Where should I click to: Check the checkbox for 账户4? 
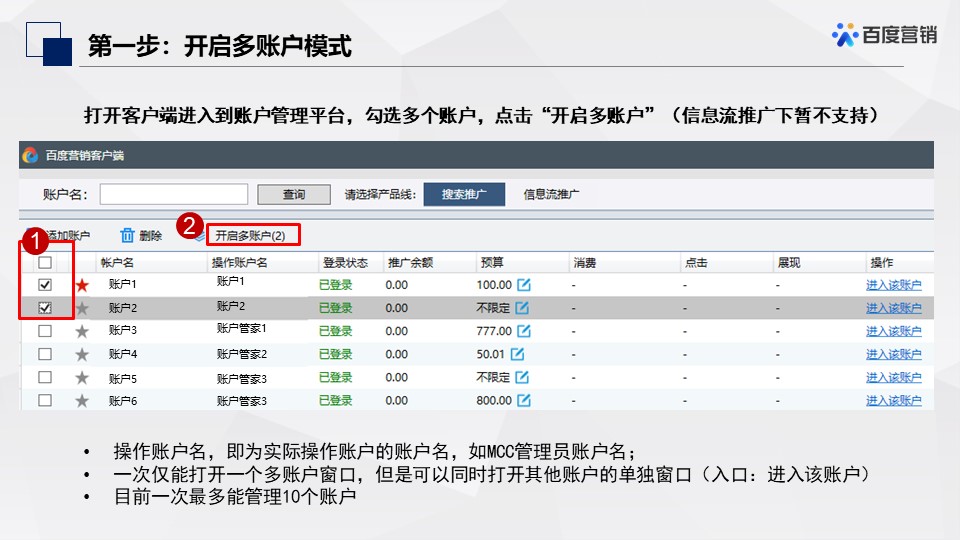(x=45, y=354)
